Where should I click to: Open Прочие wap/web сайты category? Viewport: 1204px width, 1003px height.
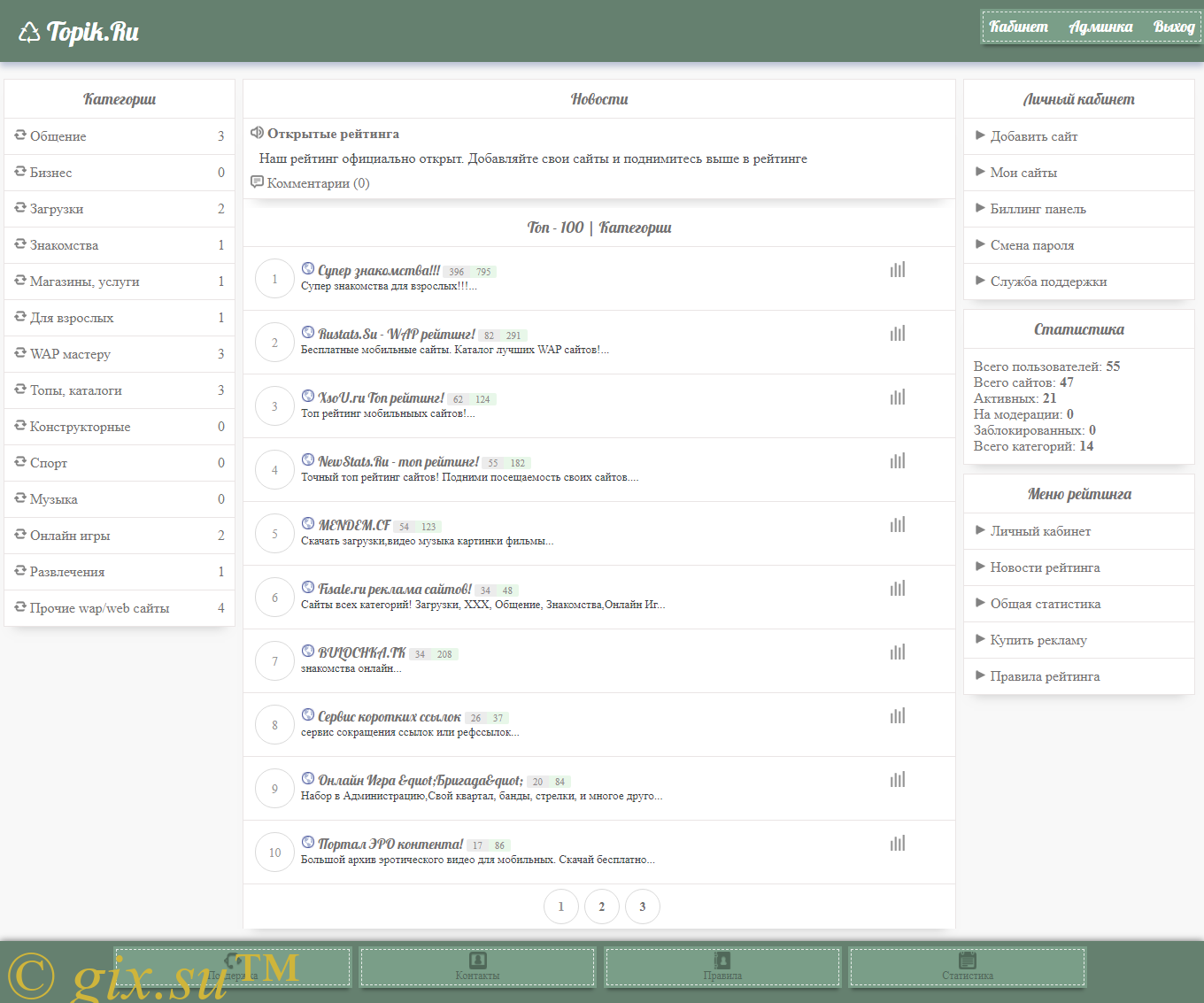click(x=120, y=608)
